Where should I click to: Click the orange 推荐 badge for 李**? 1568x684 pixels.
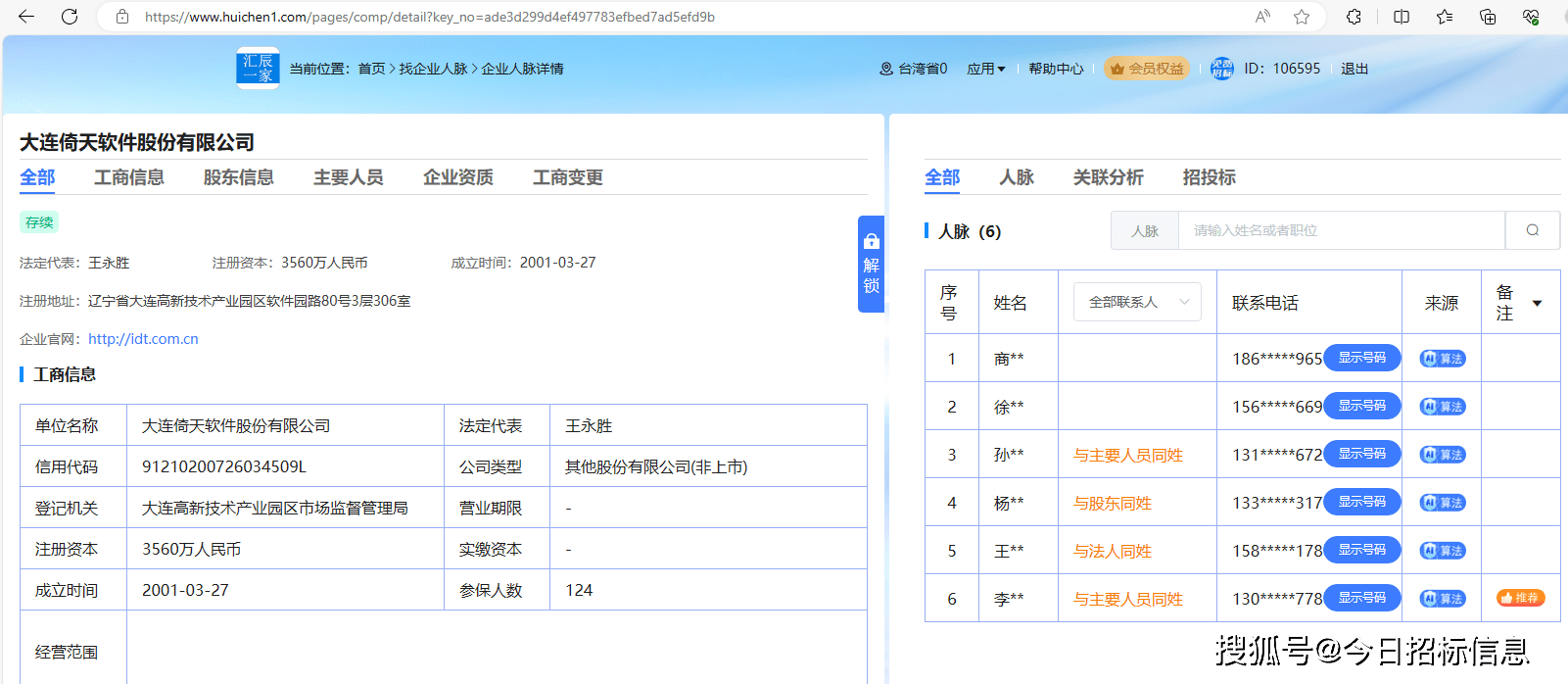[x=1521, y=598]
